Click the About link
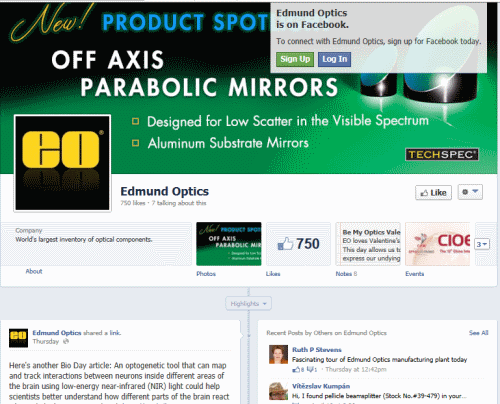This screenshot has height=404, width=500. click(34, 271)
